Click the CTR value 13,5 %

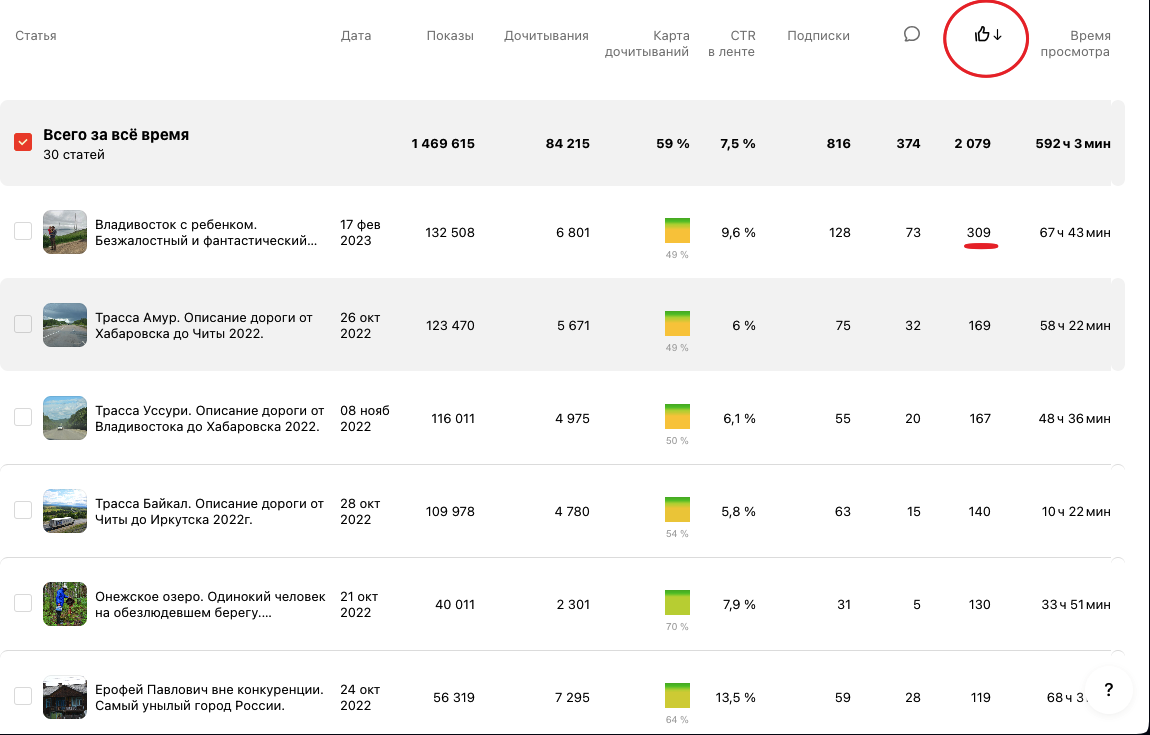click(735, 698)
